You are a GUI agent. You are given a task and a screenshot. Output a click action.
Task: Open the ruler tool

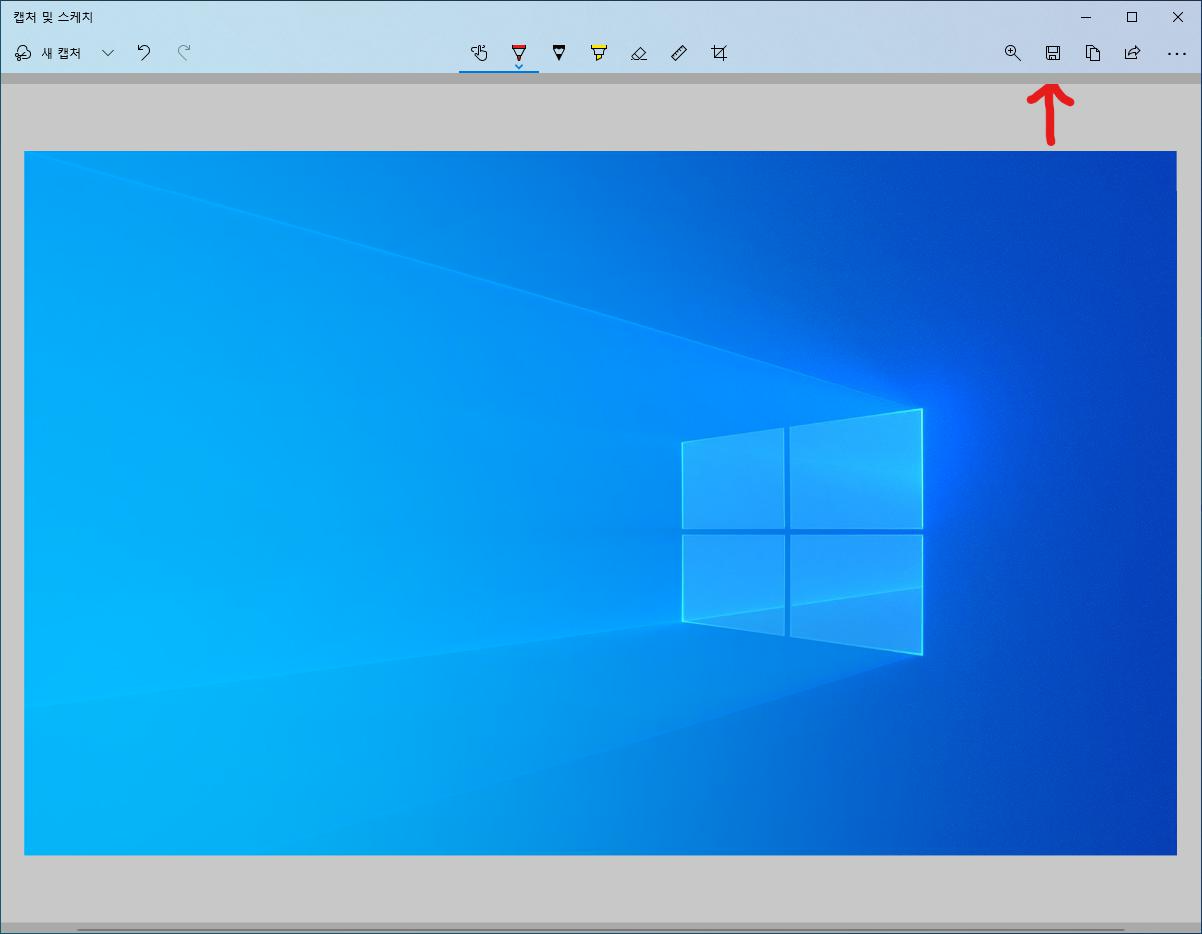click(679, 53)
